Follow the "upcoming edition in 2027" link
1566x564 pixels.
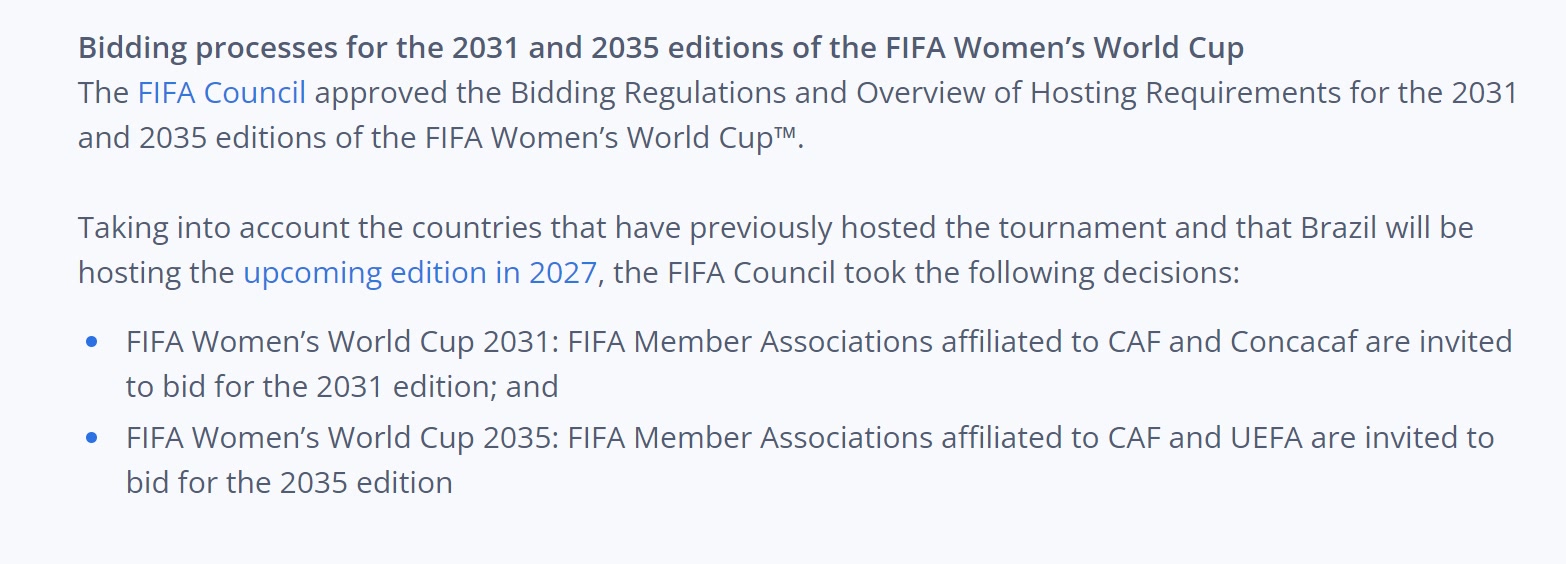pos(420,273)
